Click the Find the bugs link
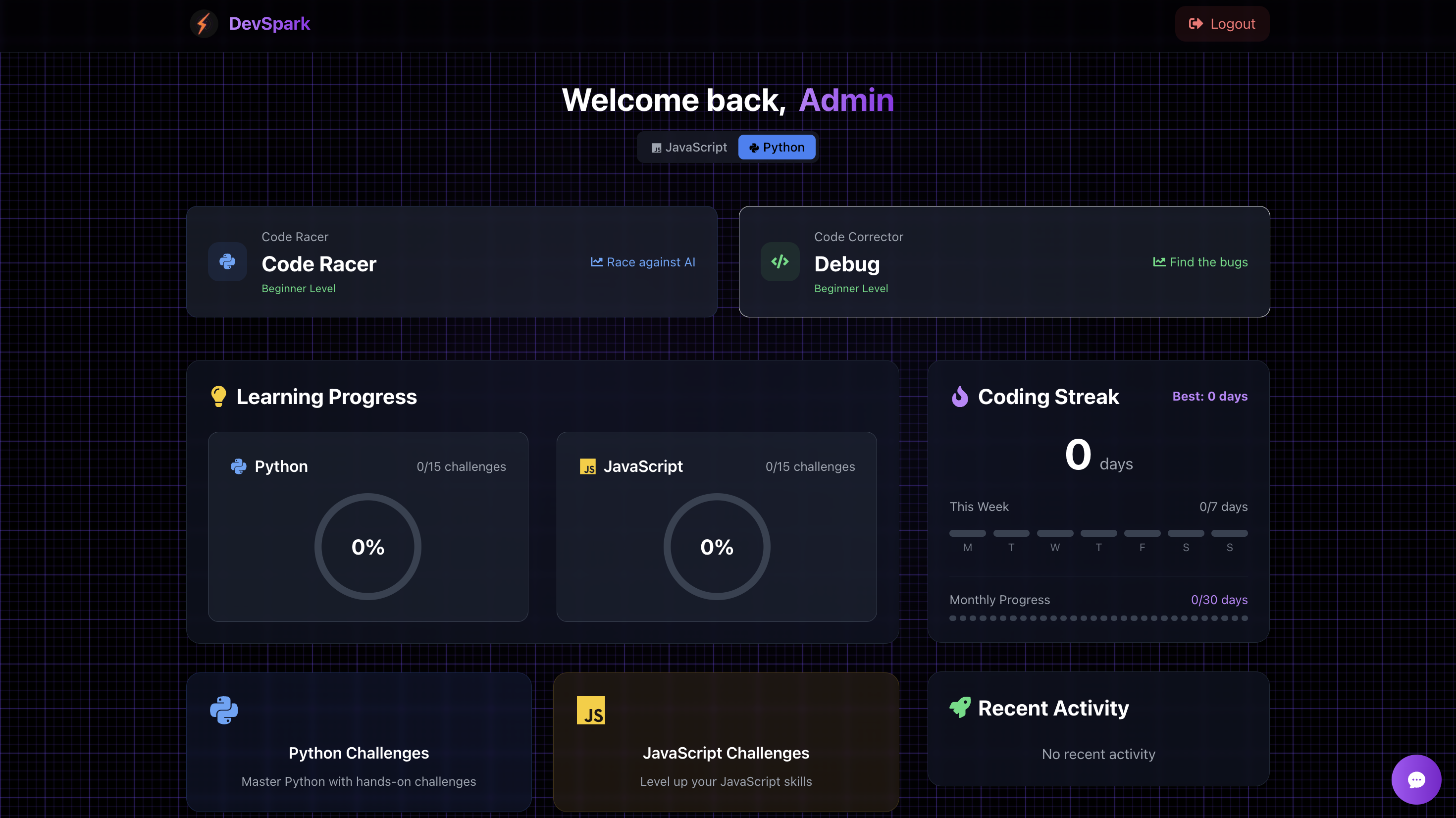 click(1200, 262)
